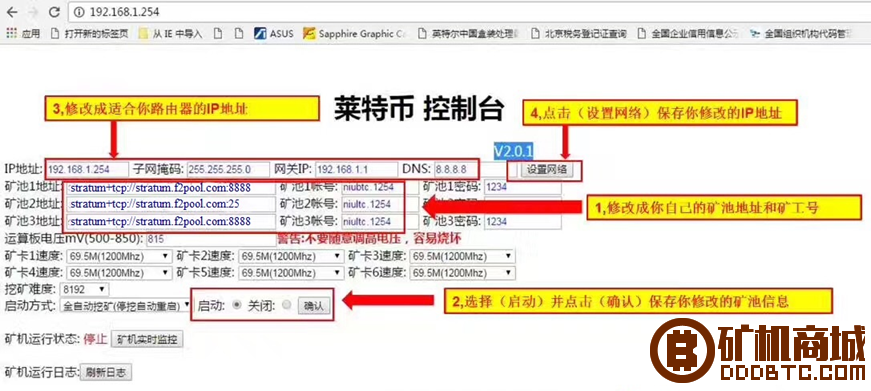Click the IP地址 field with 192.168.1.254
The height and width of the screenshot is (391, 871).
click(87, 169)
